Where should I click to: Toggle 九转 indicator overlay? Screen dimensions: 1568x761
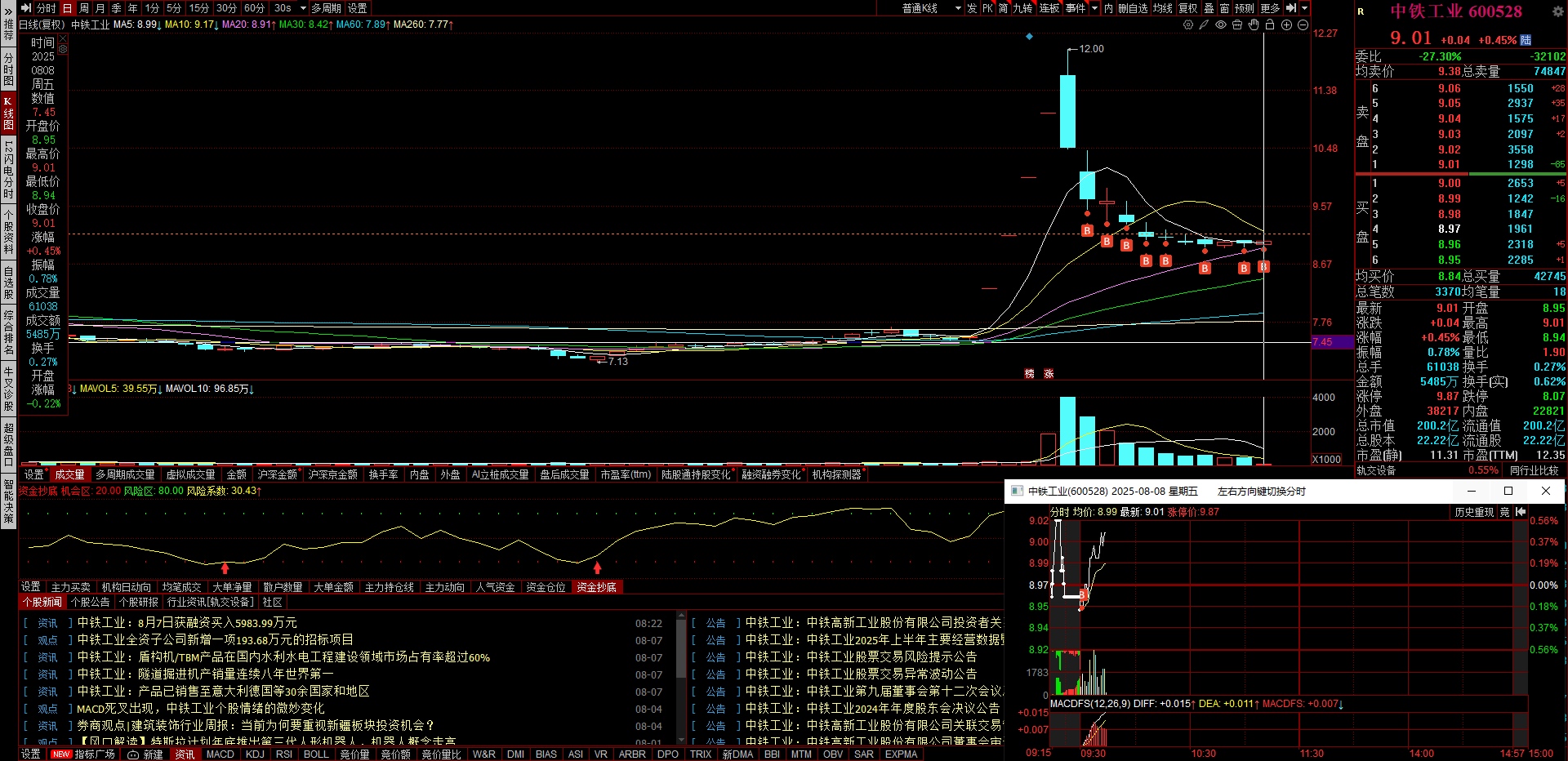(x=1022, y=8)
